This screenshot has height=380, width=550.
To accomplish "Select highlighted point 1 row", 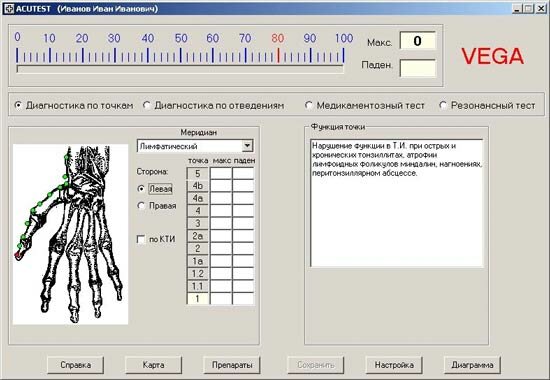I will [197, 299].
